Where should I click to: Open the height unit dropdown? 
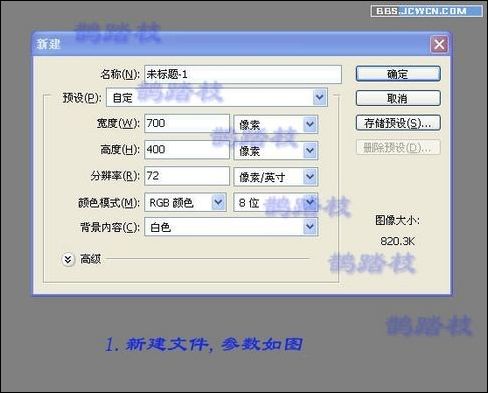tap(276, 150)
